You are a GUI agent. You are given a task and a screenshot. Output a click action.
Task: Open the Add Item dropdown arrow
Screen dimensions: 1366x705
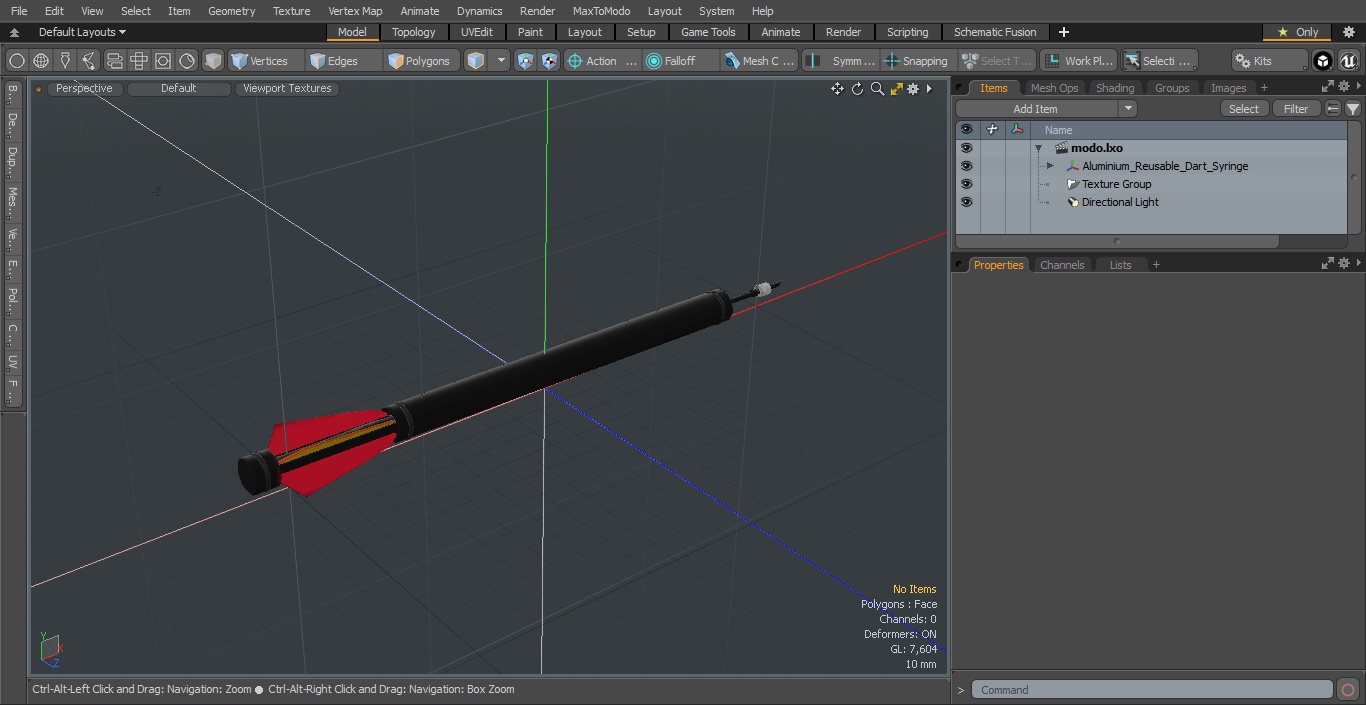click(1128, 109)
